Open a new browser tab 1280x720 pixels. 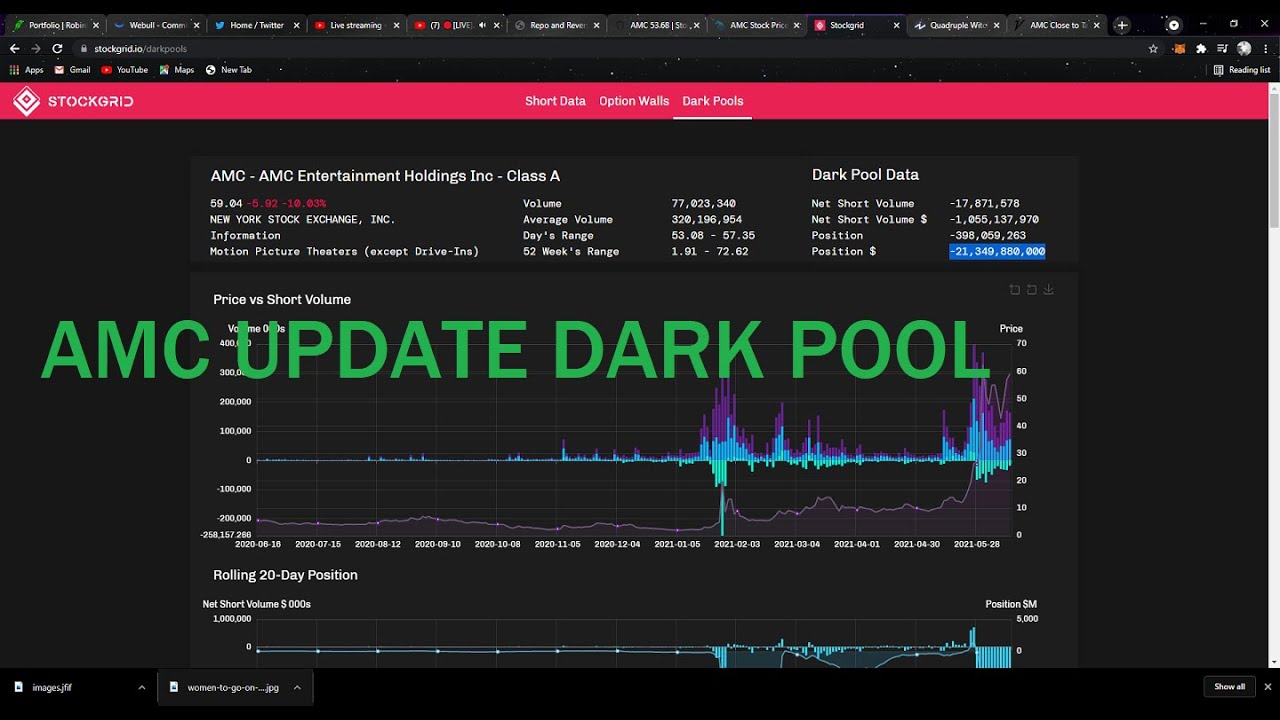[x=1122, y=25]
